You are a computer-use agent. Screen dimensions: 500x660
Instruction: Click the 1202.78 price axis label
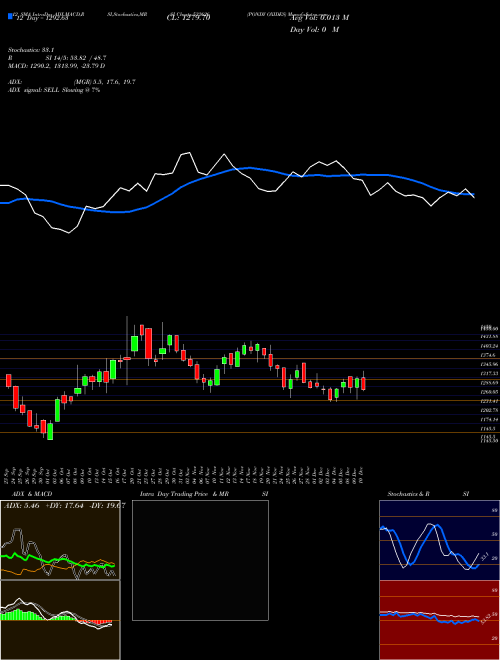click(x=489, y=410)
